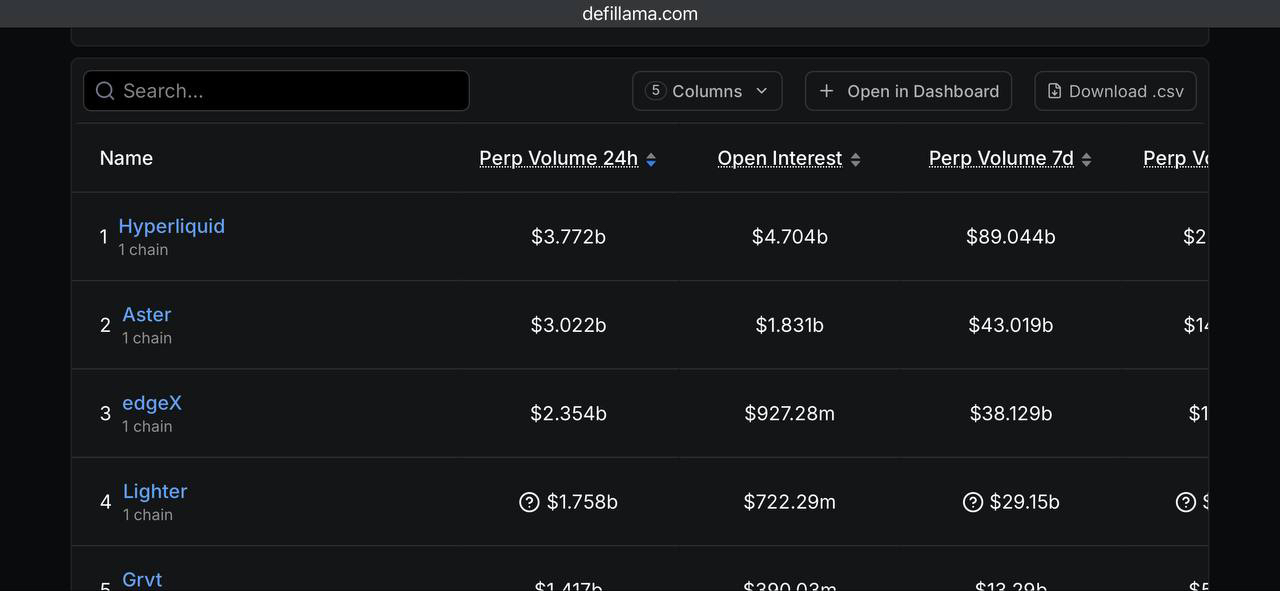1280x591 pixels.
Task: Click the $3.022b value in the Aster row
Action: coord(568,325)
